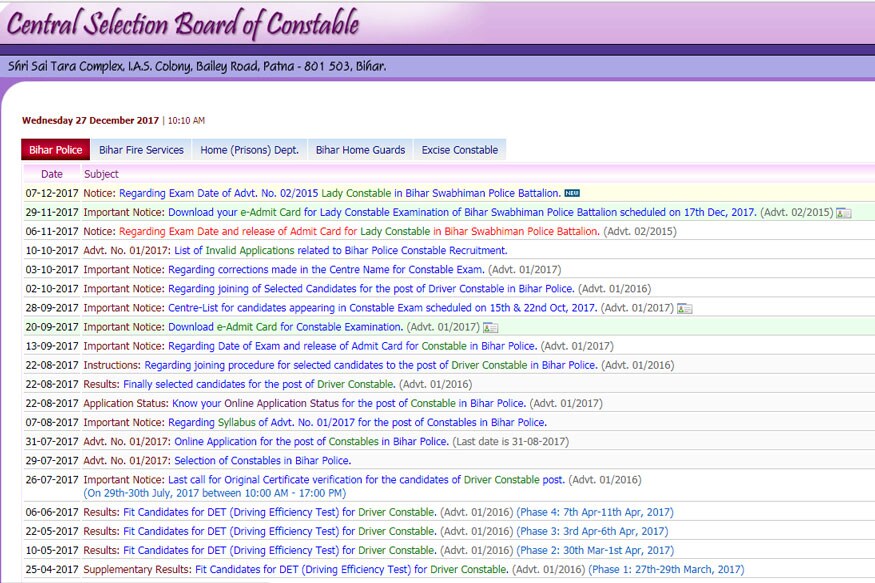Open the Last call for Original Certificate verification link
The width and height of the screenshot is (875, 583).
(x=366, y=480)
